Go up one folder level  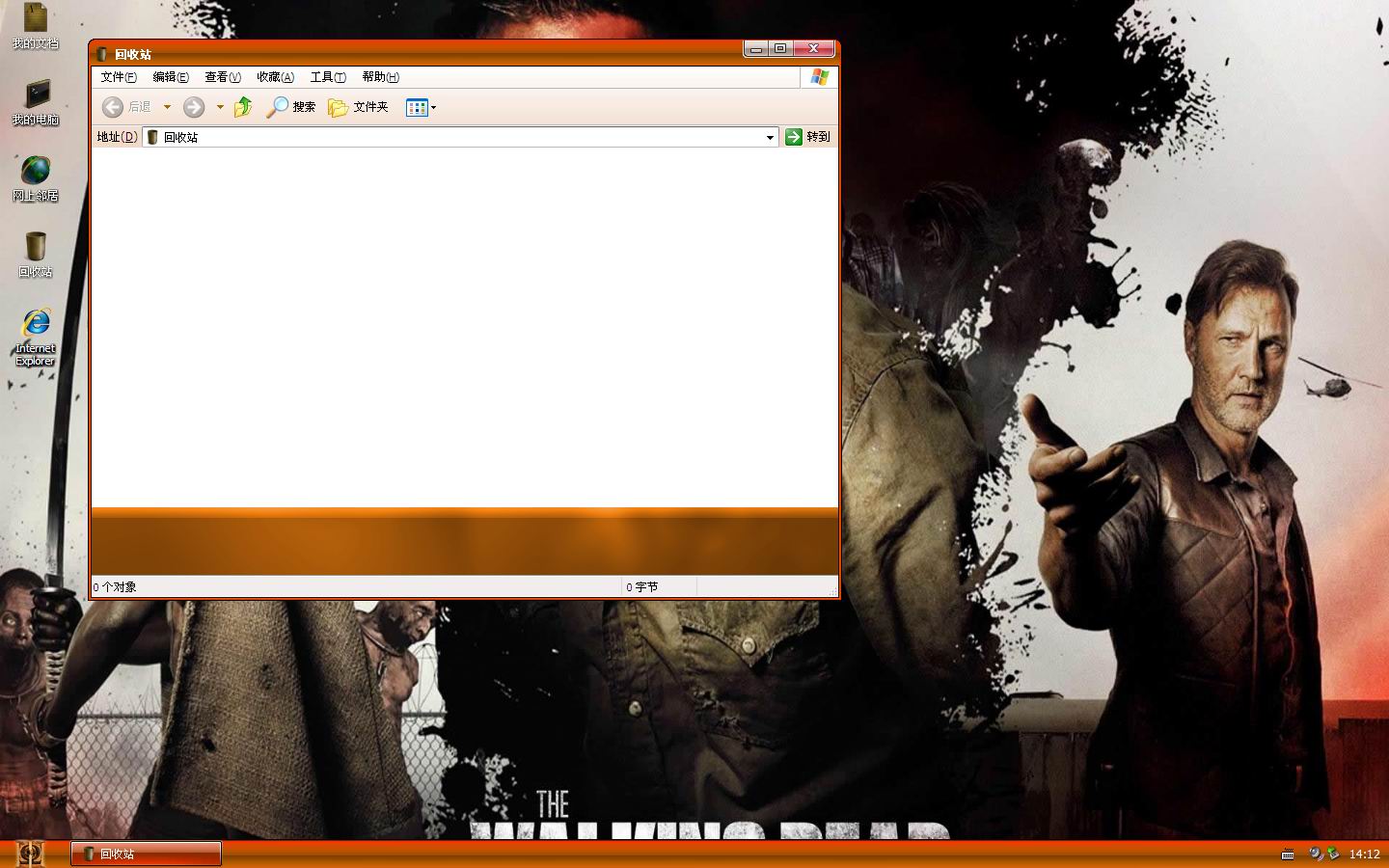(x=243, y=107)
